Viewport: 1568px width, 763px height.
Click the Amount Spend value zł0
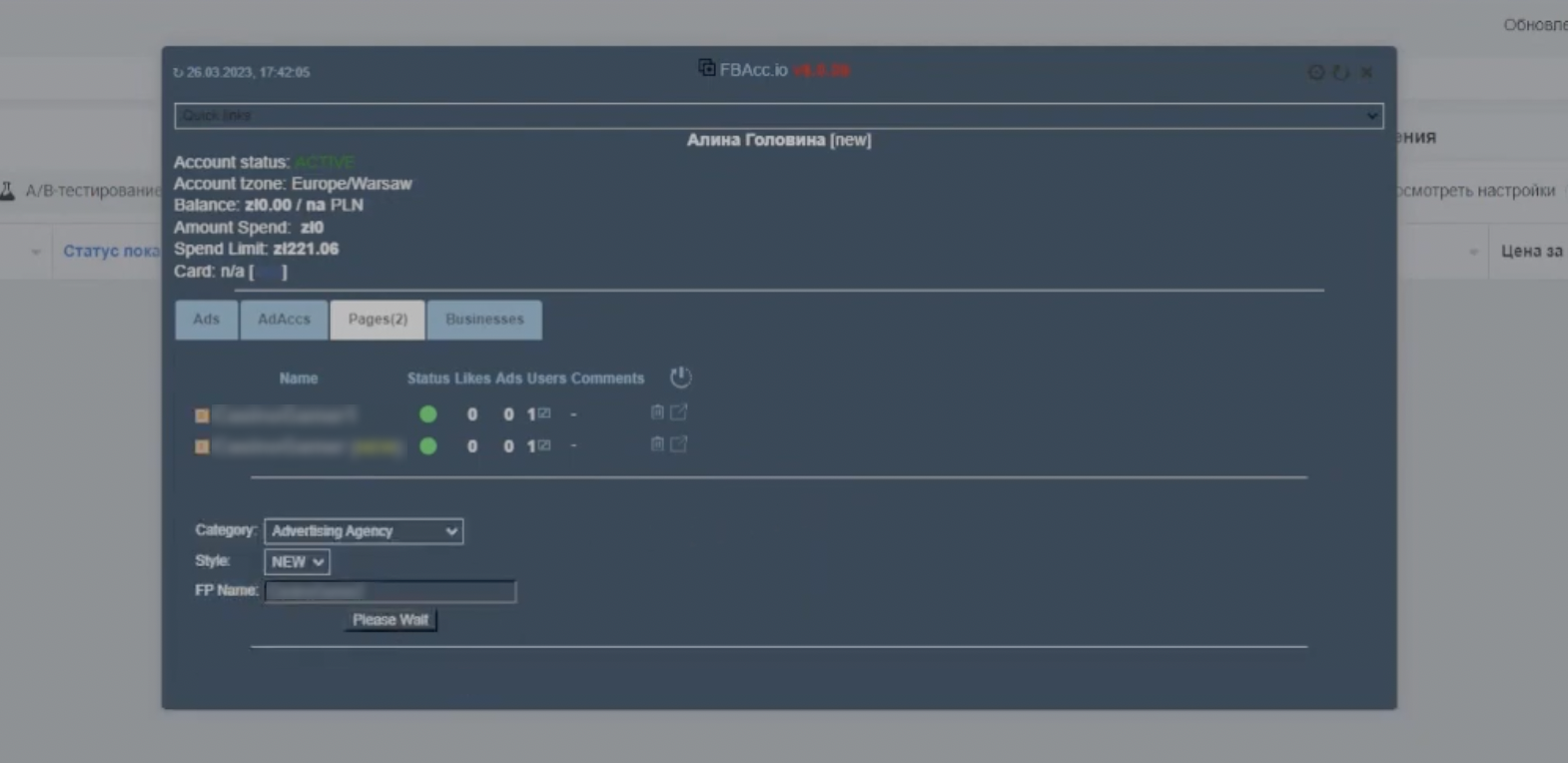pyautogui.click(x=312, y=228)
